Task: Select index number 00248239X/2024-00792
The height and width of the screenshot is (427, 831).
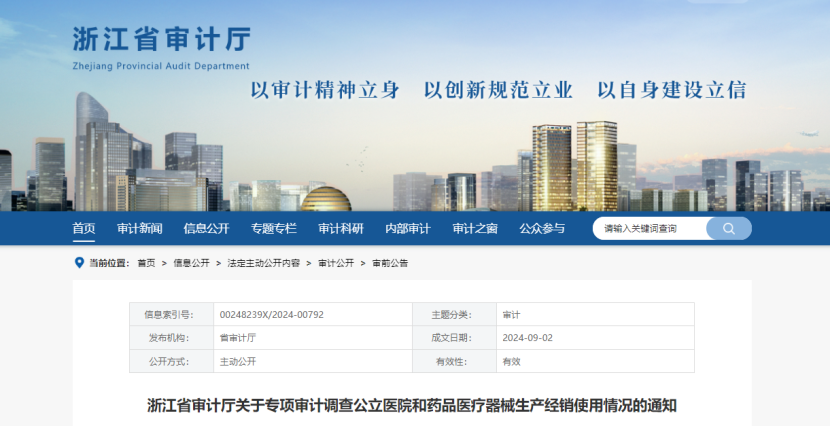Action: (272, 315)
